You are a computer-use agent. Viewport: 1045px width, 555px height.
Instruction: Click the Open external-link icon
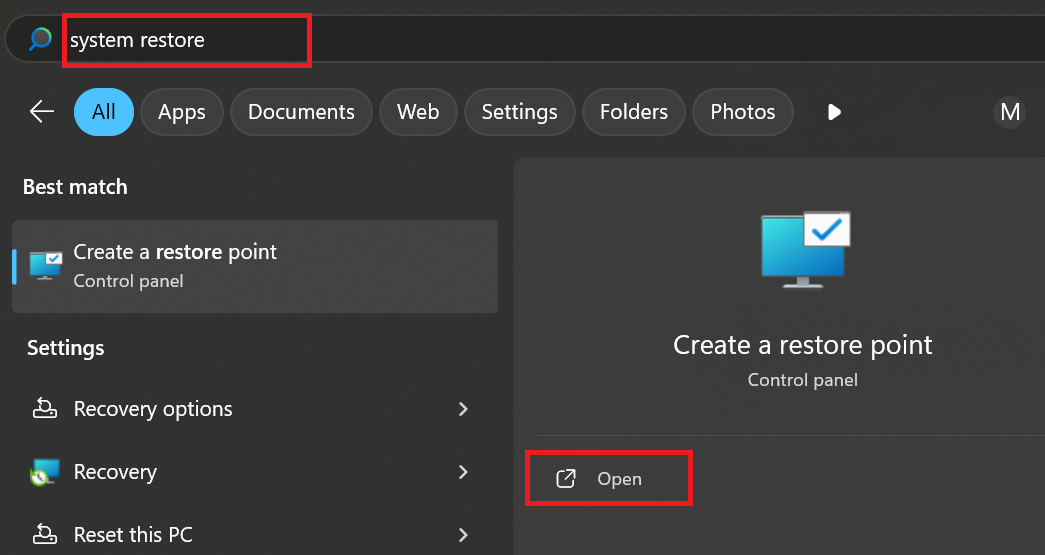pos(566,479)
